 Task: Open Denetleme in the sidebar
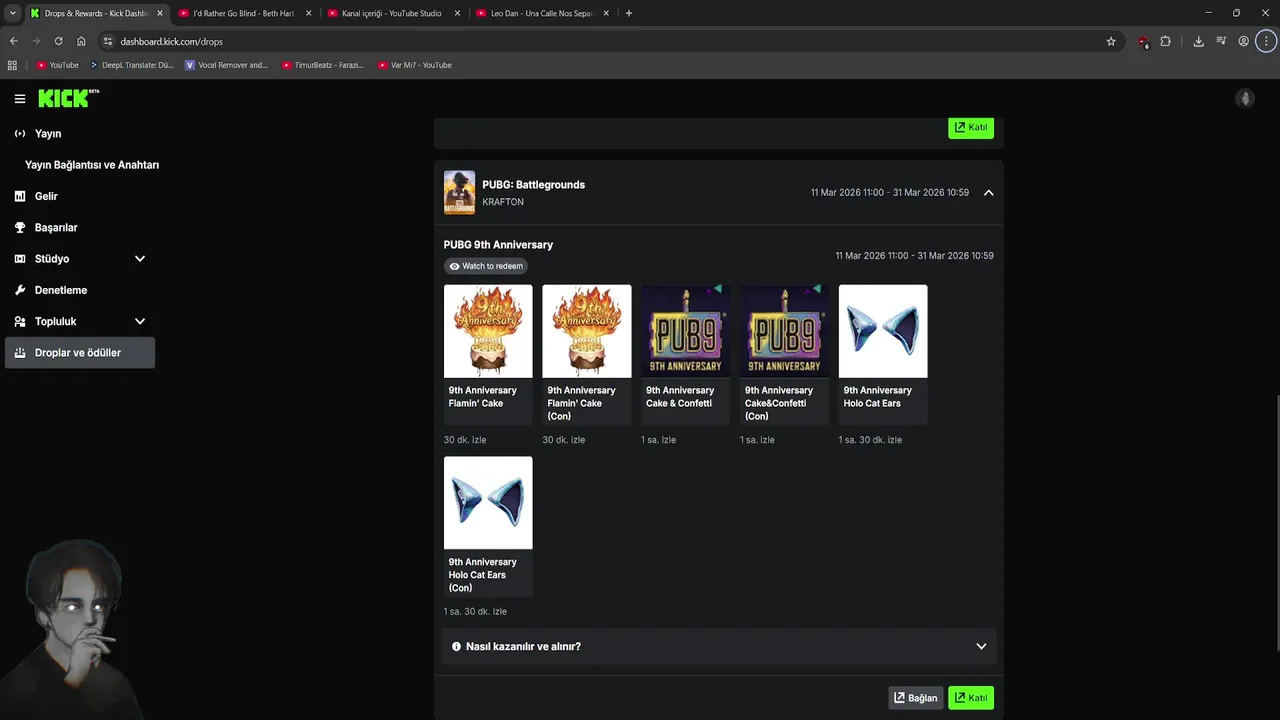(x=61, y=290)
